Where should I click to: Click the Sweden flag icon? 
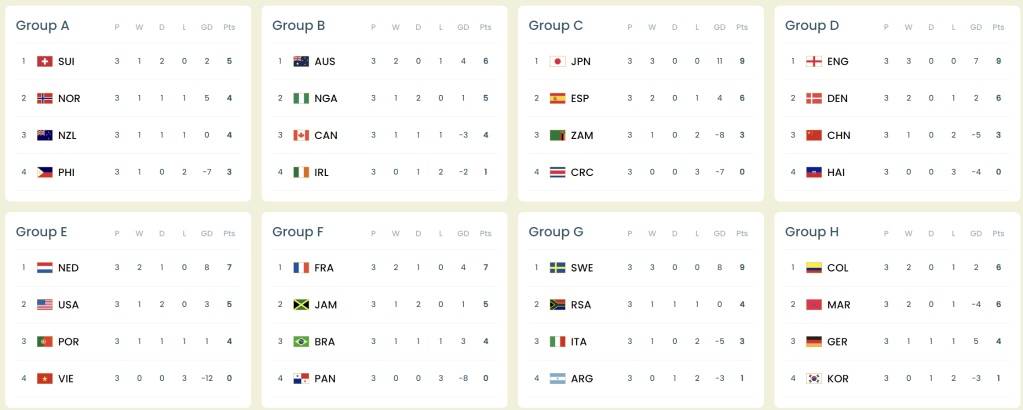(x=558, y=268)
